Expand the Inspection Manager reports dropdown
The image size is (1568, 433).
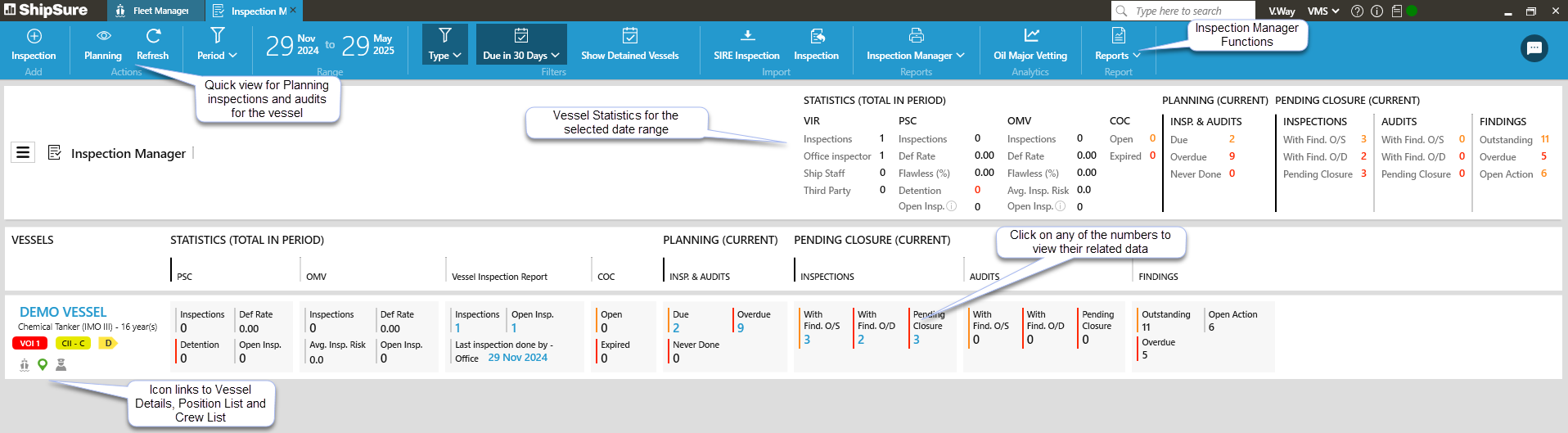point(916,44)
